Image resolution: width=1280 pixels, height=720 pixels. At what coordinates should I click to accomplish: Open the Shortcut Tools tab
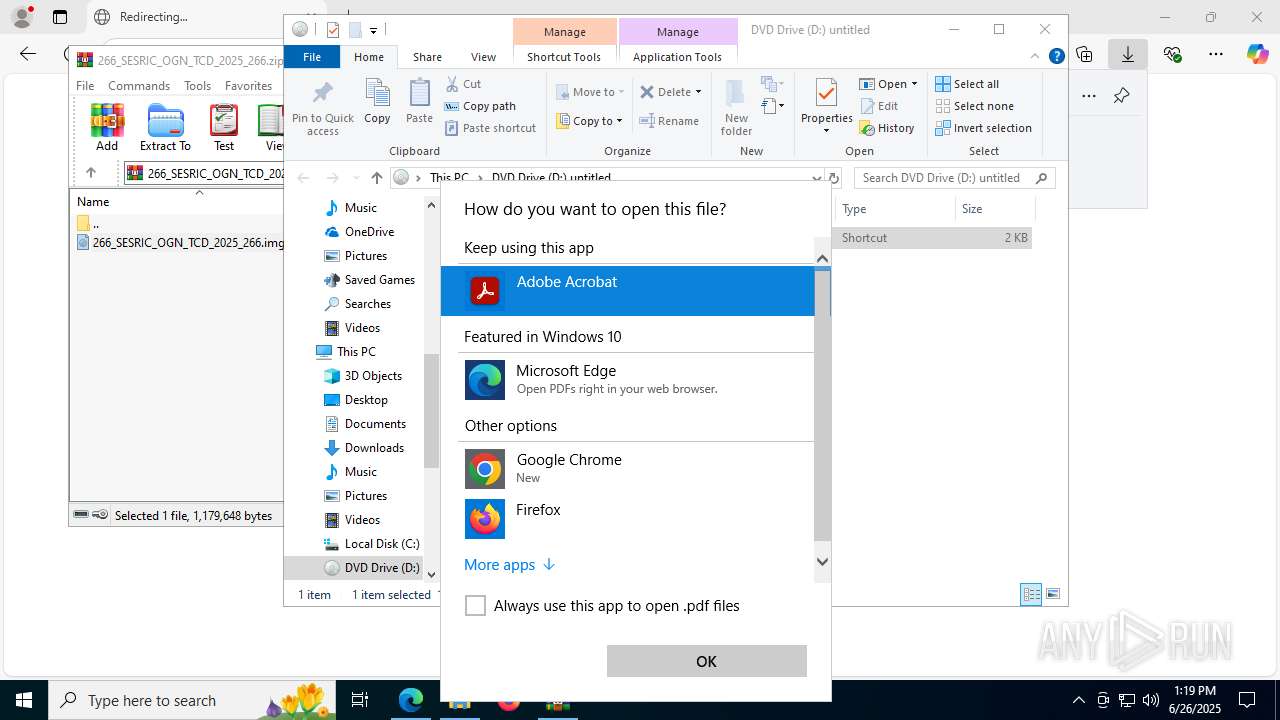pyautogui.click(x=564, y=57)
